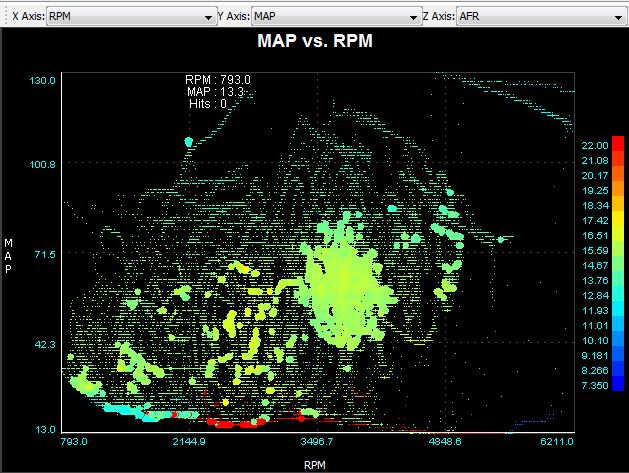Expand the Z Axis dropdown arrow
This screenshot has height=473, width=629.
(620, 17)
